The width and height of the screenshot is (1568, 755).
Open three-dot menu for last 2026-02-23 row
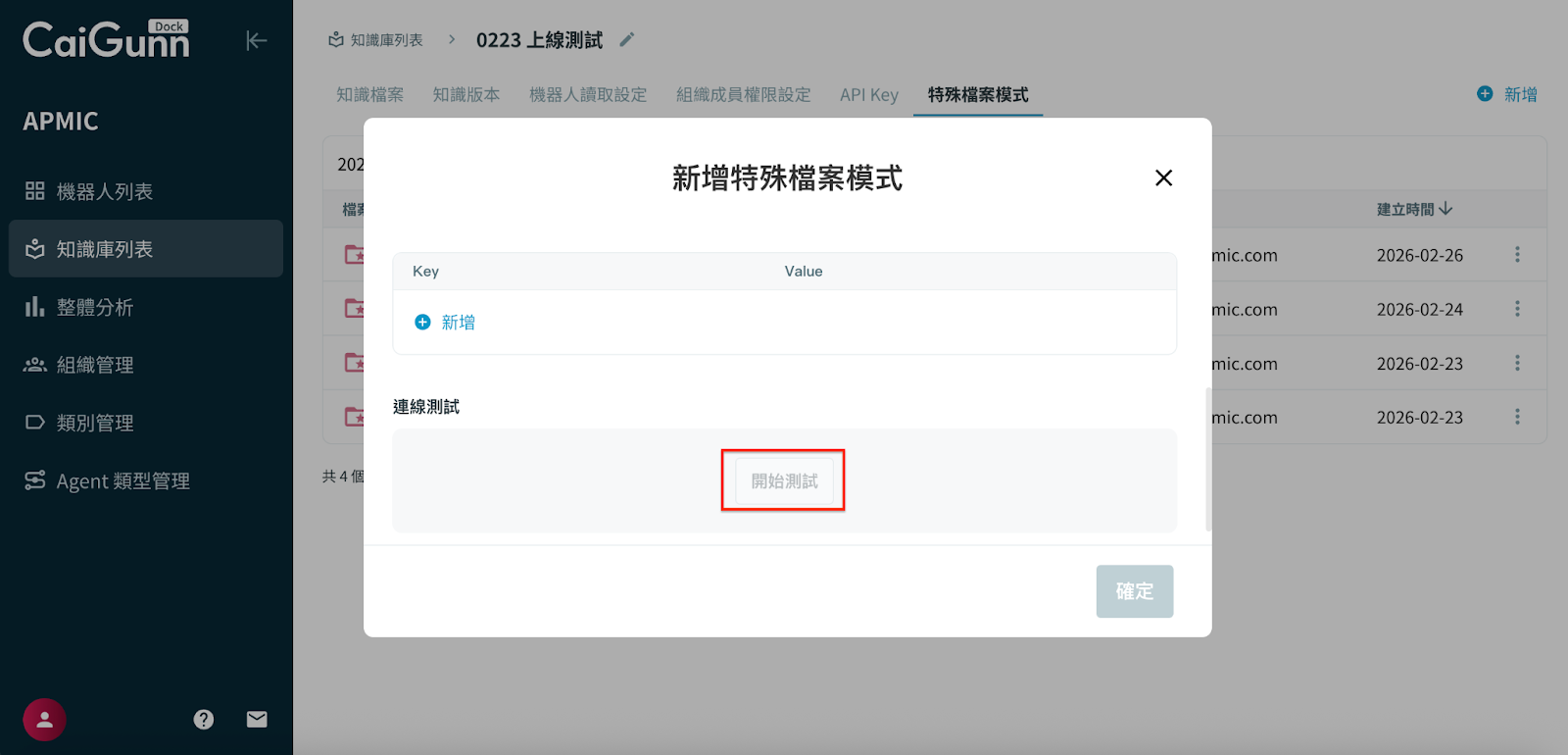click(1517, 417)
